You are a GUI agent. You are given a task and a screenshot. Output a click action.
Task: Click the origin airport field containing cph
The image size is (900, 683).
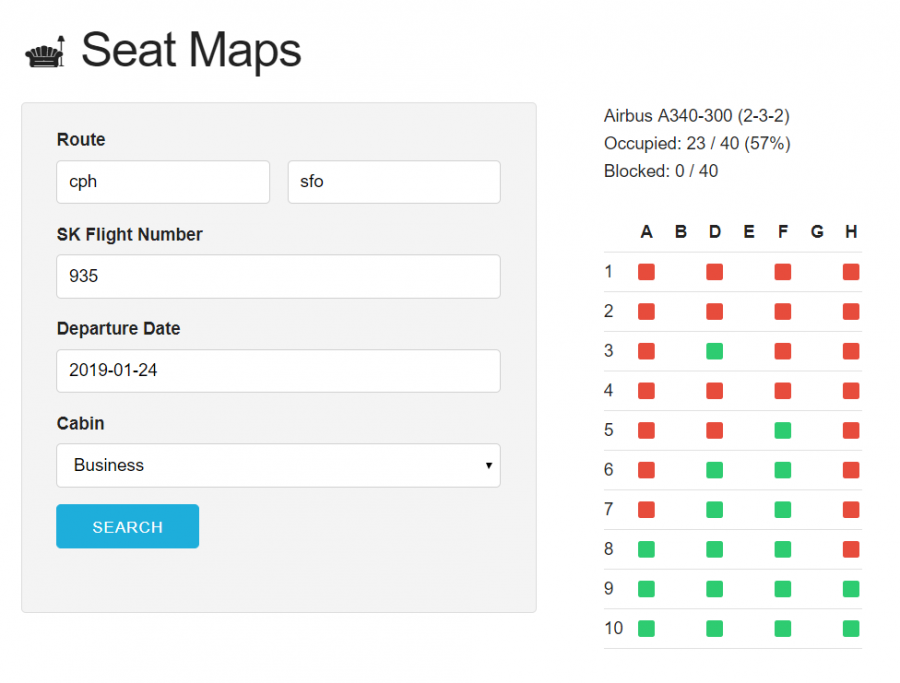[163, 182]
